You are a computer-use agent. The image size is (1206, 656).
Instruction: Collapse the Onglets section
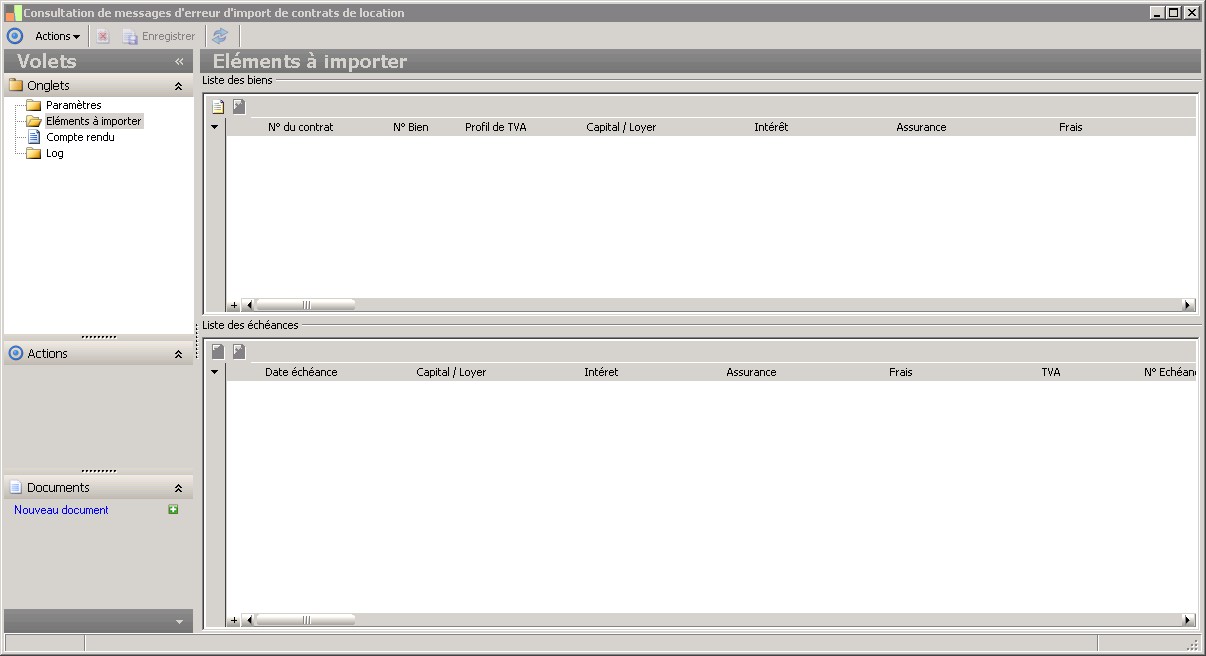tap(178, 87)
